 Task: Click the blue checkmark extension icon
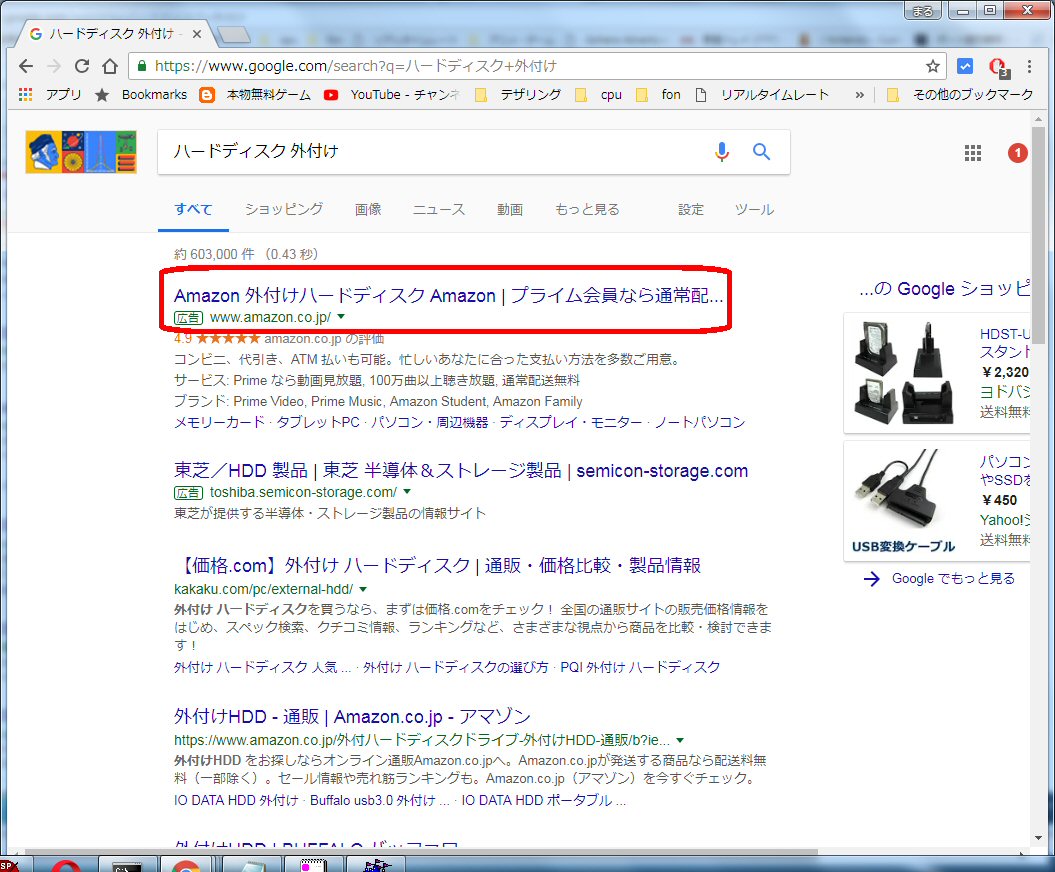click(965, 66)
